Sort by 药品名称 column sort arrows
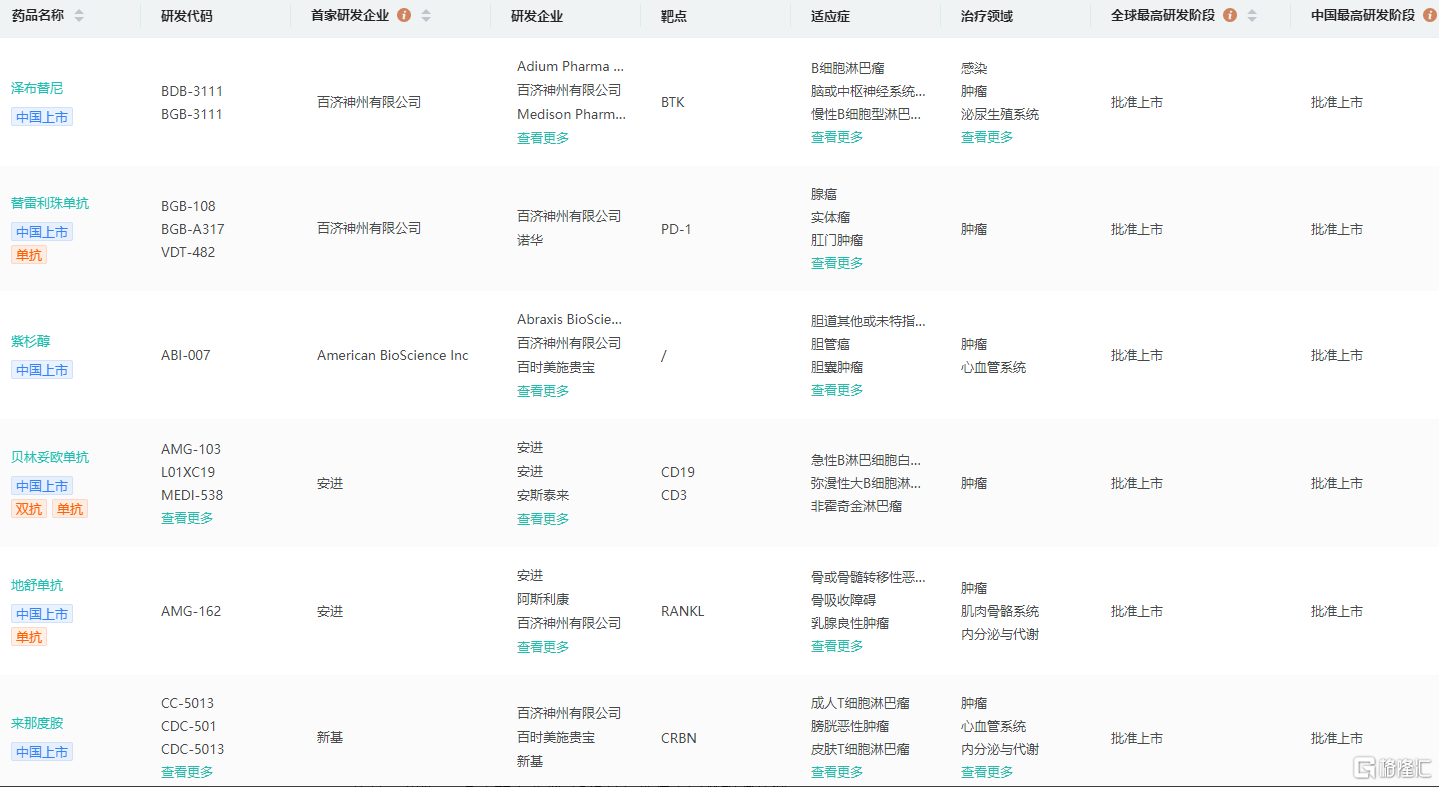The width and height of the screenshot is (1439, 787). pos(79,16)
